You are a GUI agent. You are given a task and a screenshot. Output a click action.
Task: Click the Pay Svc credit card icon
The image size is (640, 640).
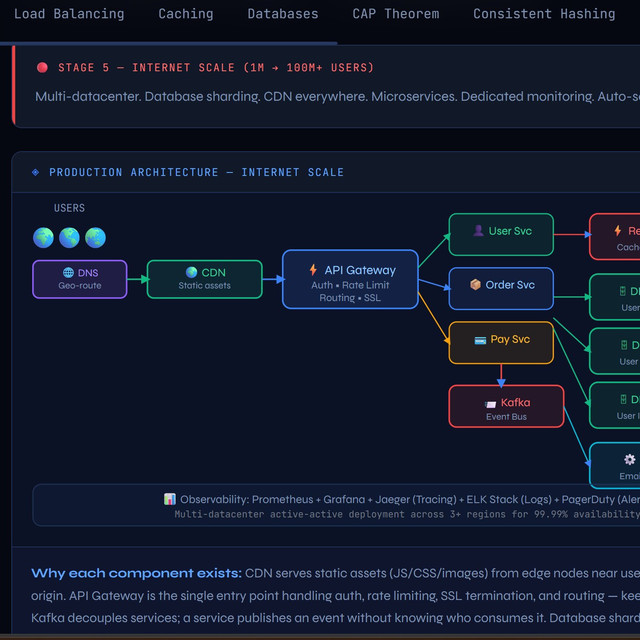tap(480, 340)
